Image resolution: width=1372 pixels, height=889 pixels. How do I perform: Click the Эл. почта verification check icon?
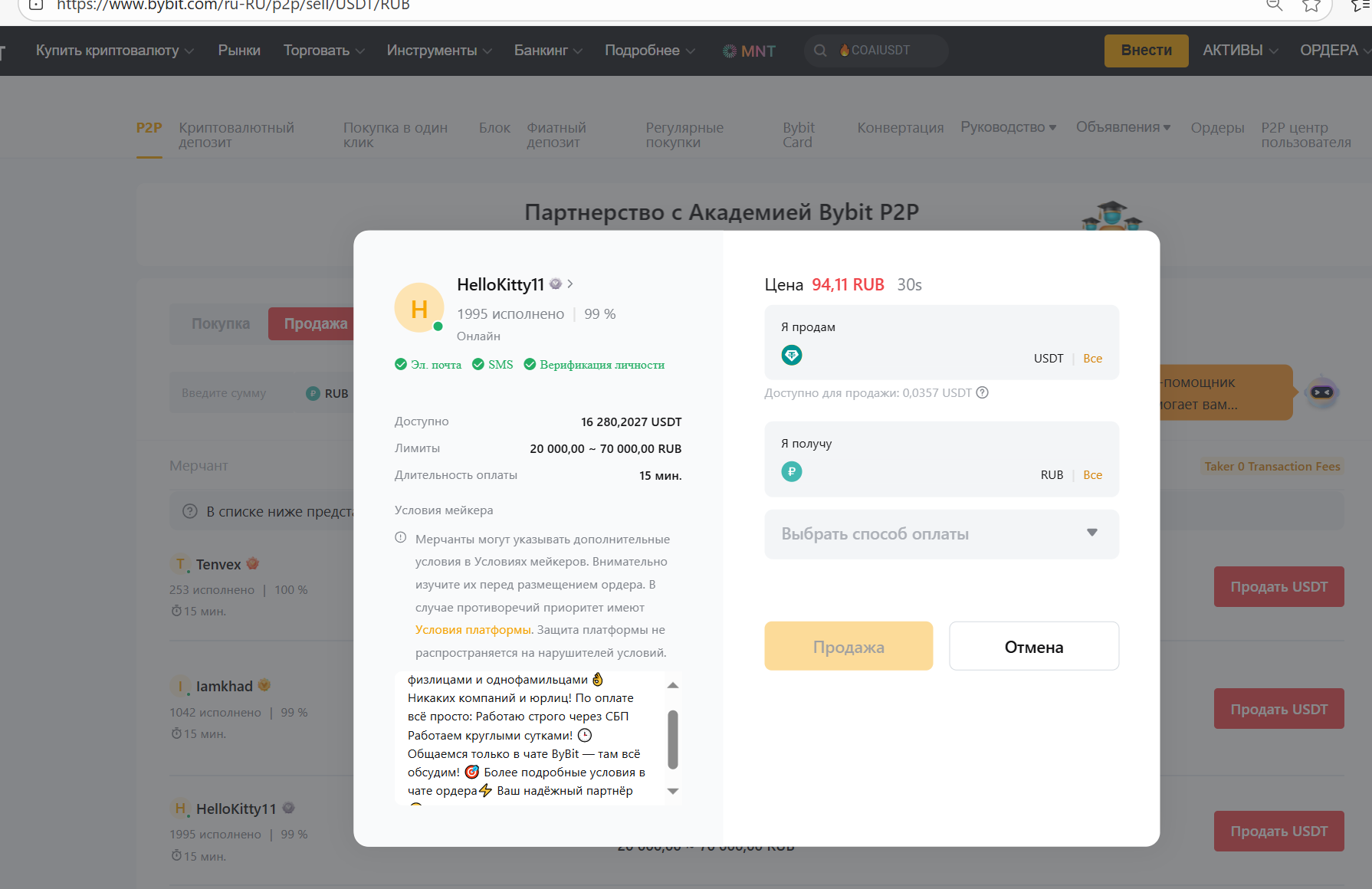(x=401, y=364)
